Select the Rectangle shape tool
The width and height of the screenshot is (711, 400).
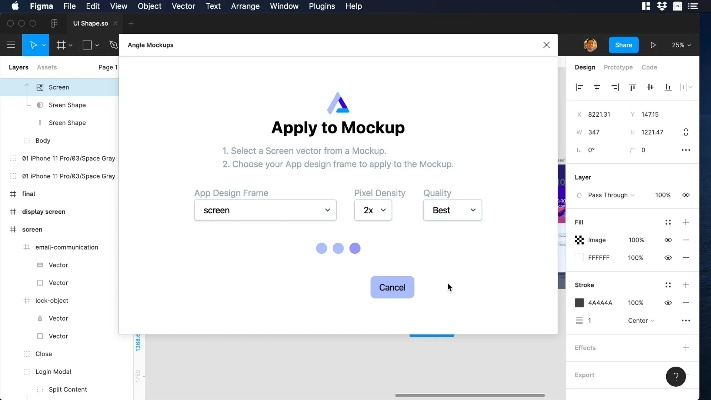point(87,45)
